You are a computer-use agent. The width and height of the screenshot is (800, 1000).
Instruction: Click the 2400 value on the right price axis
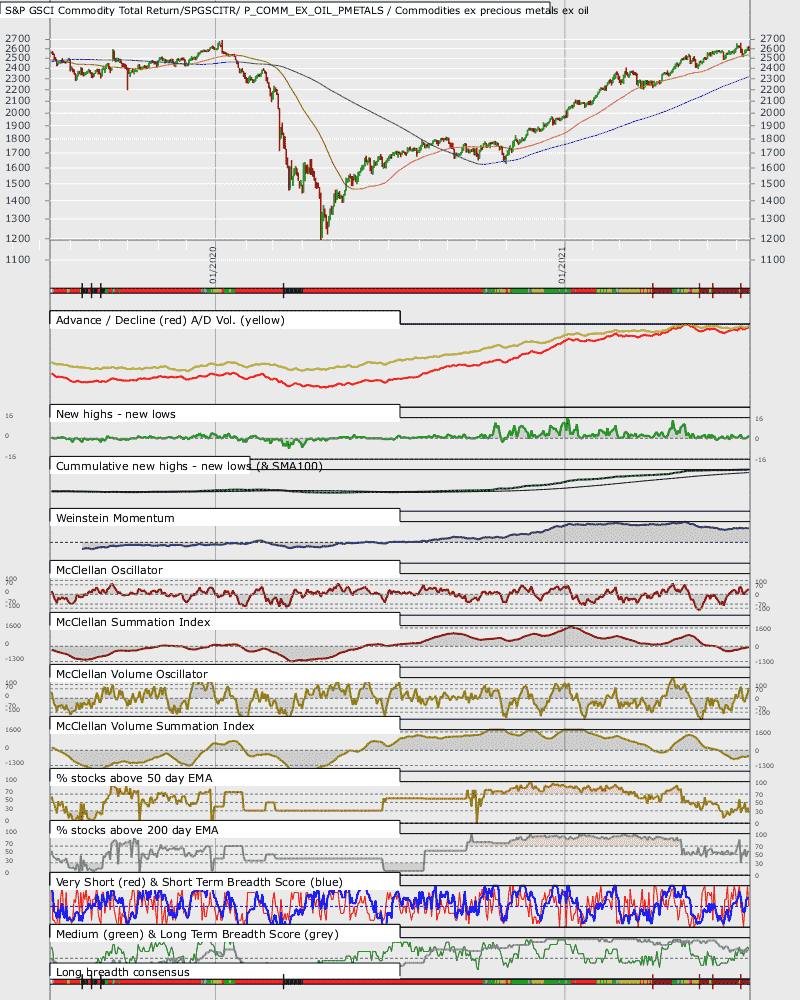click(773, 68)
